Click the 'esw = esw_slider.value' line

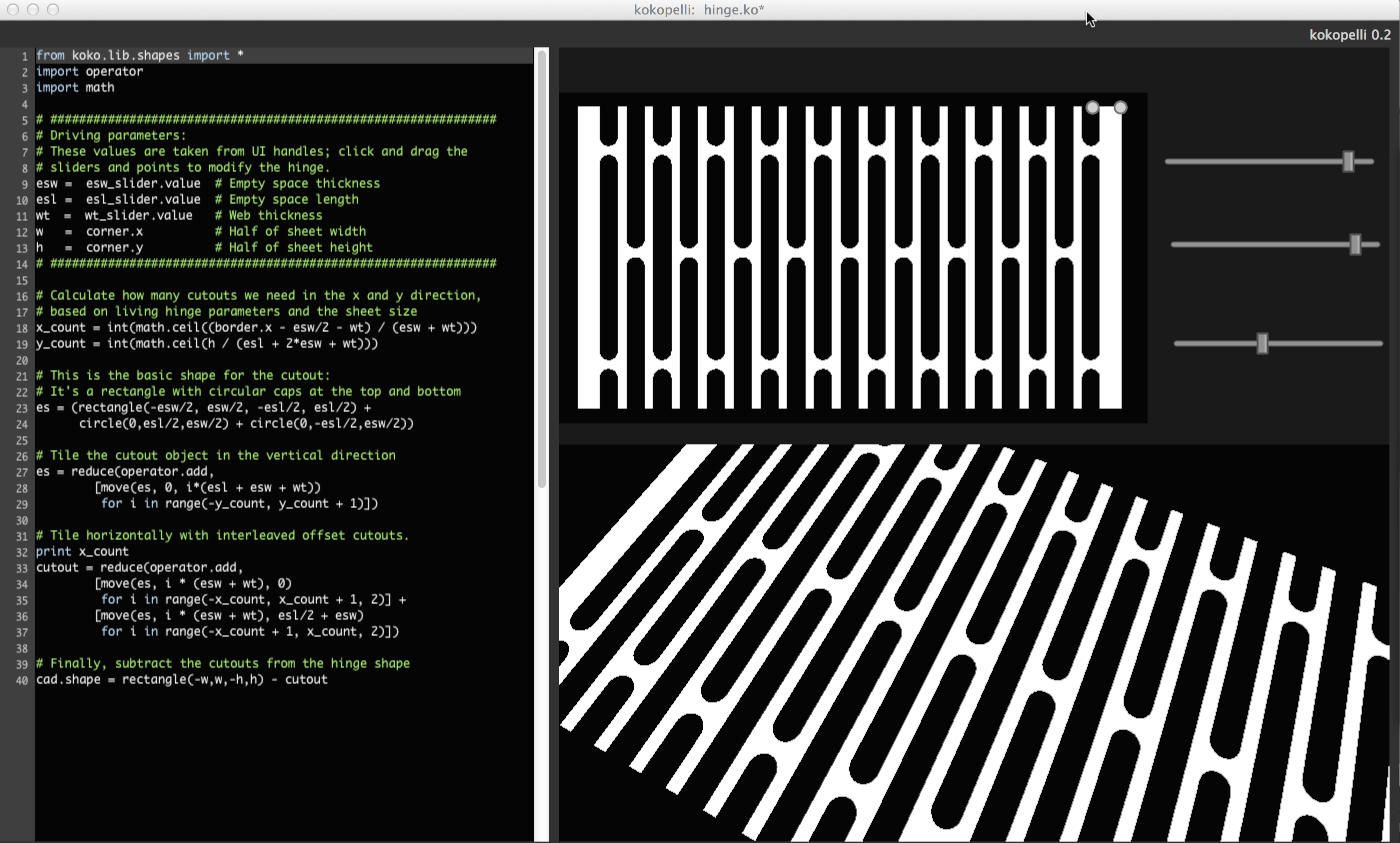[118, 183]
